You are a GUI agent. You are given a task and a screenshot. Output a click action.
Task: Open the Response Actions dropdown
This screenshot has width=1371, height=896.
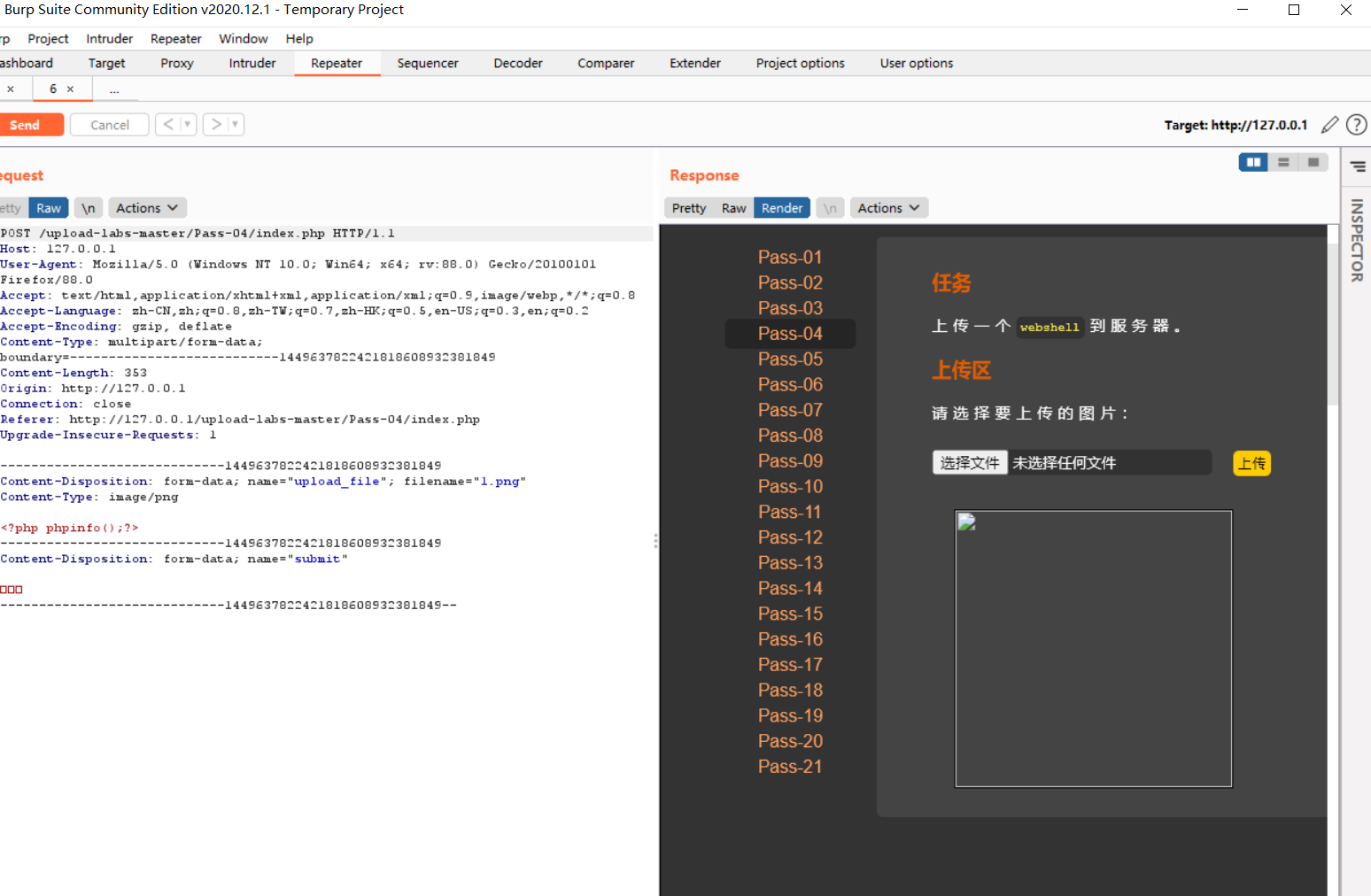point(888,208)
